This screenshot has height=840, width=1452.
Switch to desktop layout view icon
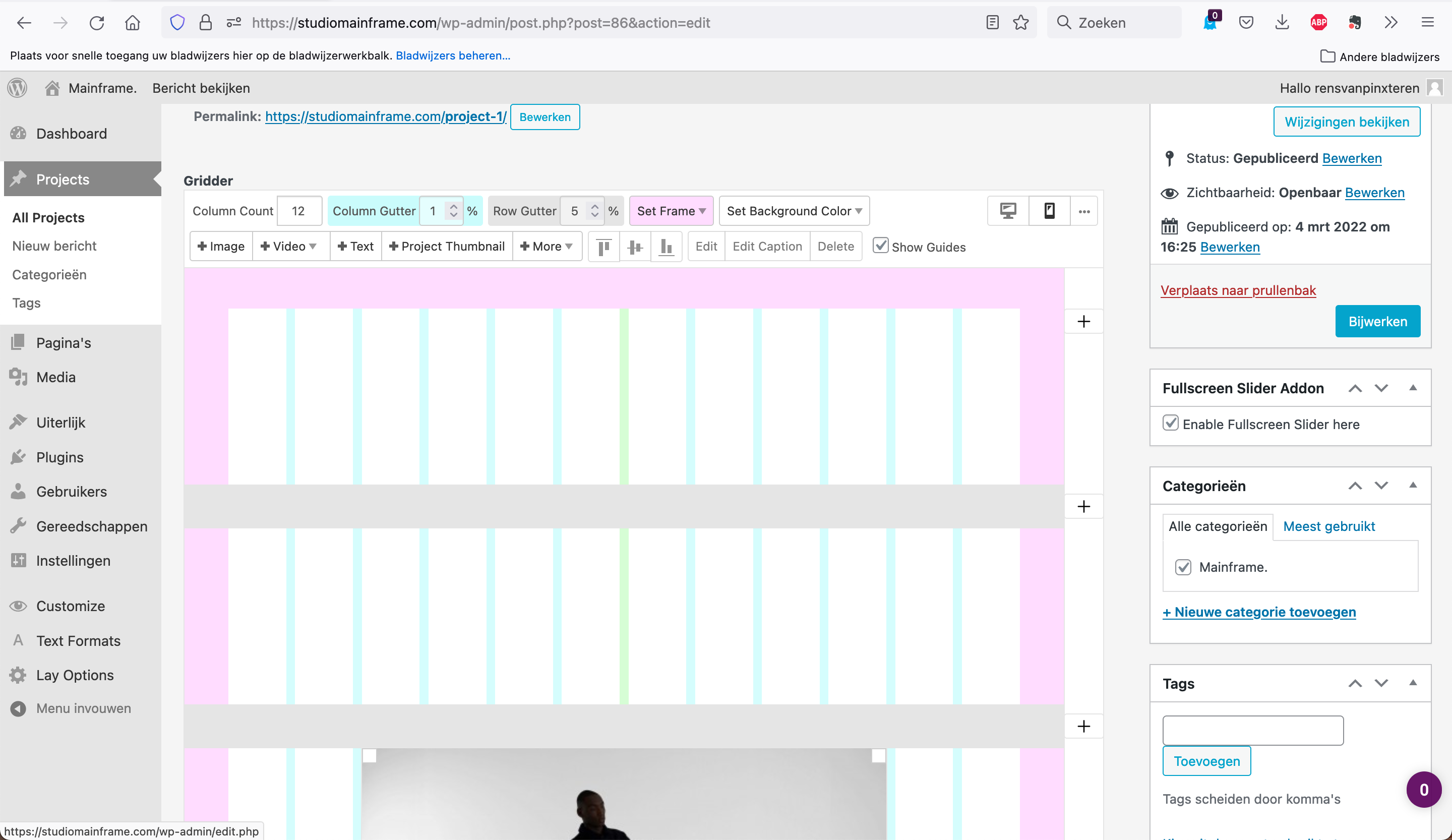pos(1008,211)
